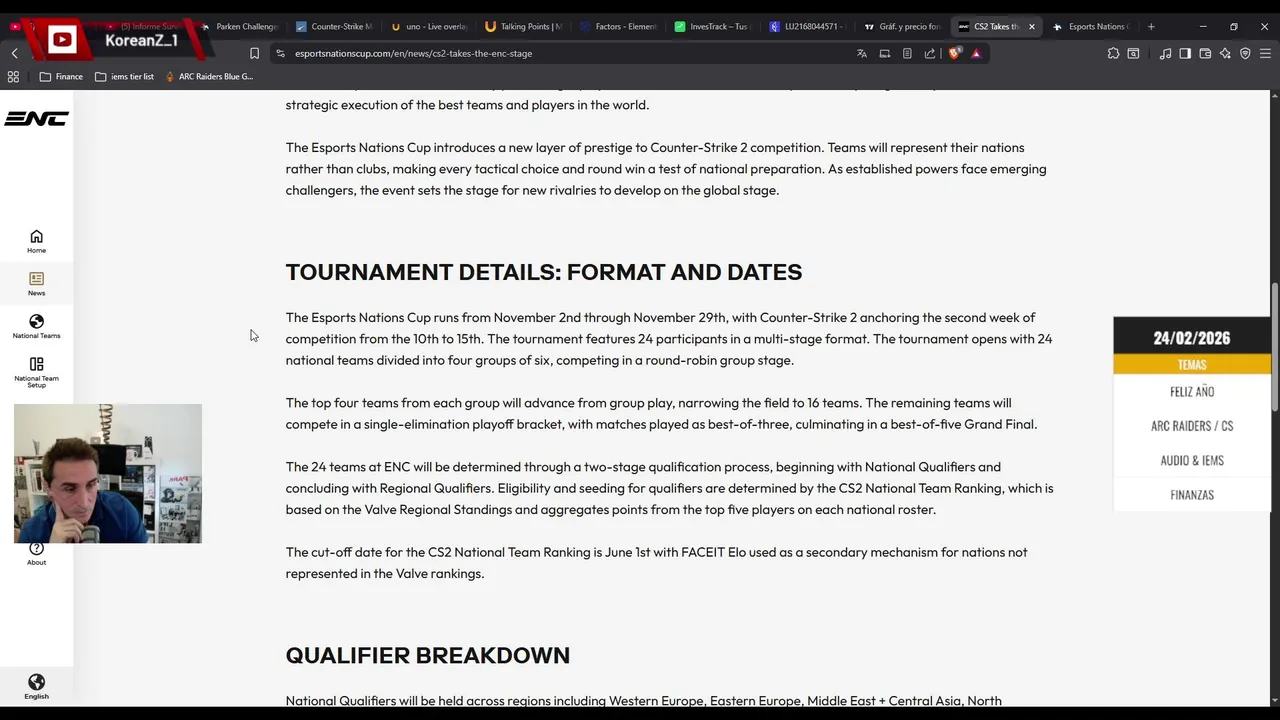
Task: Open News section in ENC sidebar
Action: pyautogui.click(x=36, y=284)
